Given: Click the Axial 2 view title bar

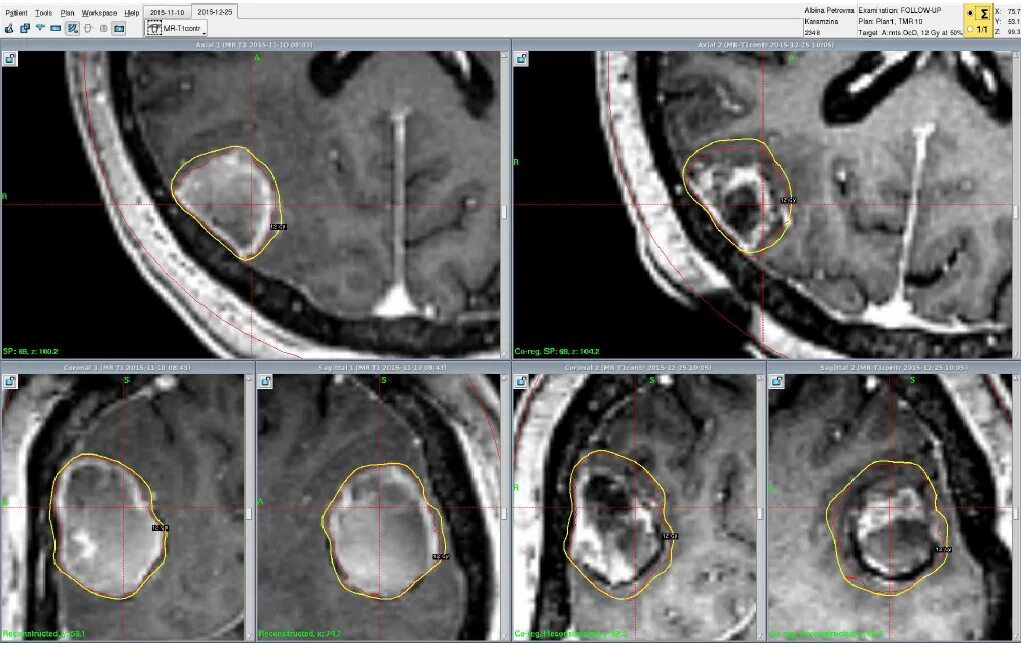Looking at the screenshot, I should coord(766,44).
